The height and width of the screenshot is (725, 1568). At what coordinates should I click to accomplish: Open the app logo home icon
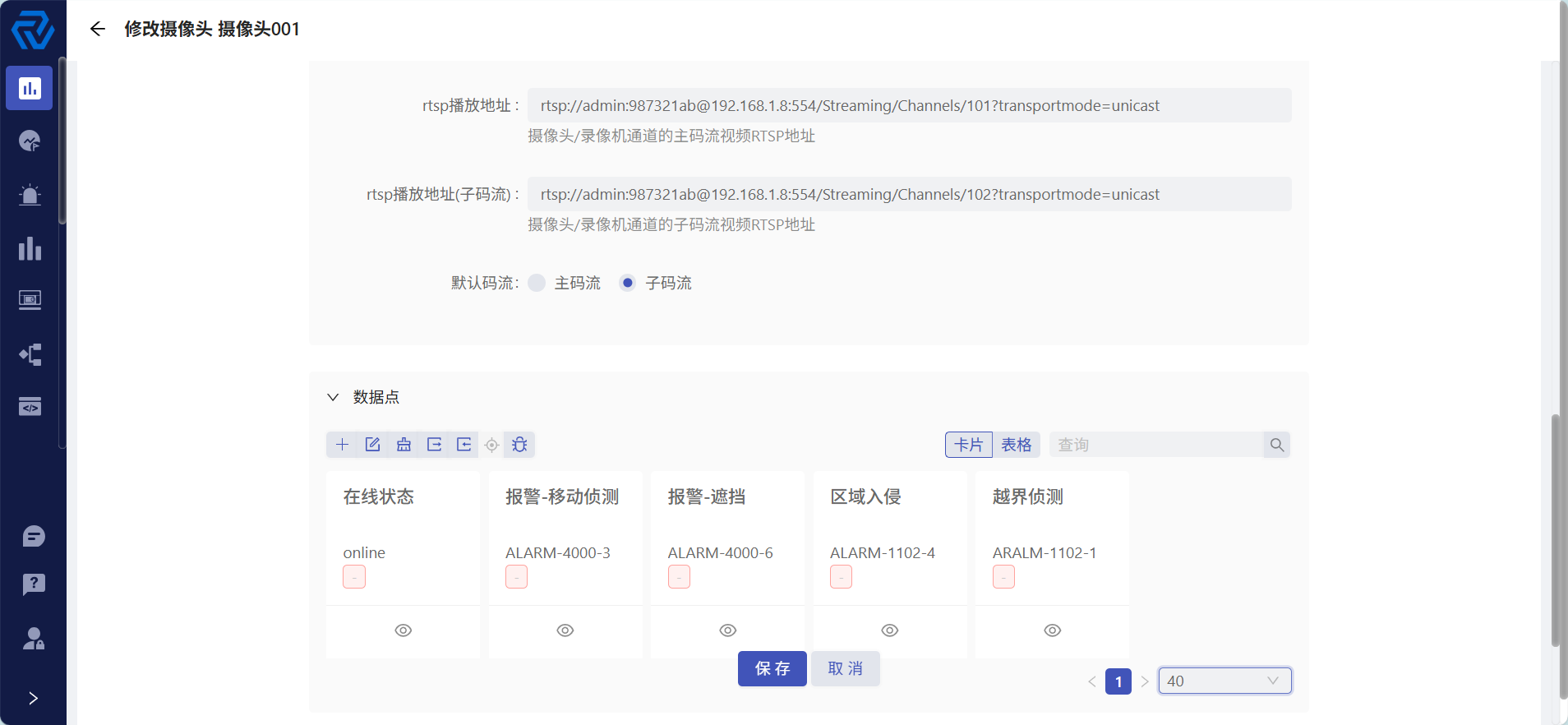click(x=33, y=30)
